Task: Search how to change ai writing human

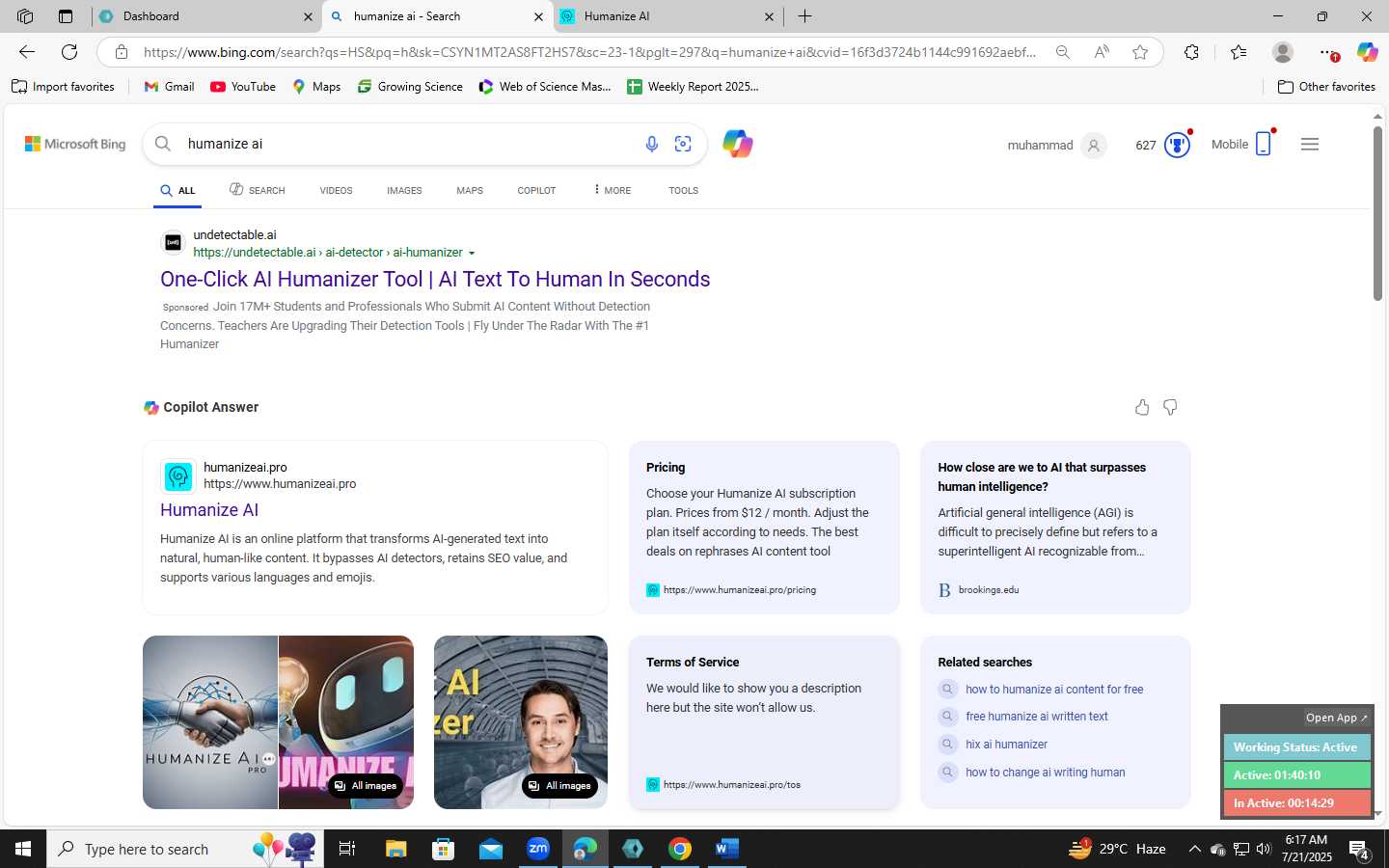Action: tap(1045, 773)
